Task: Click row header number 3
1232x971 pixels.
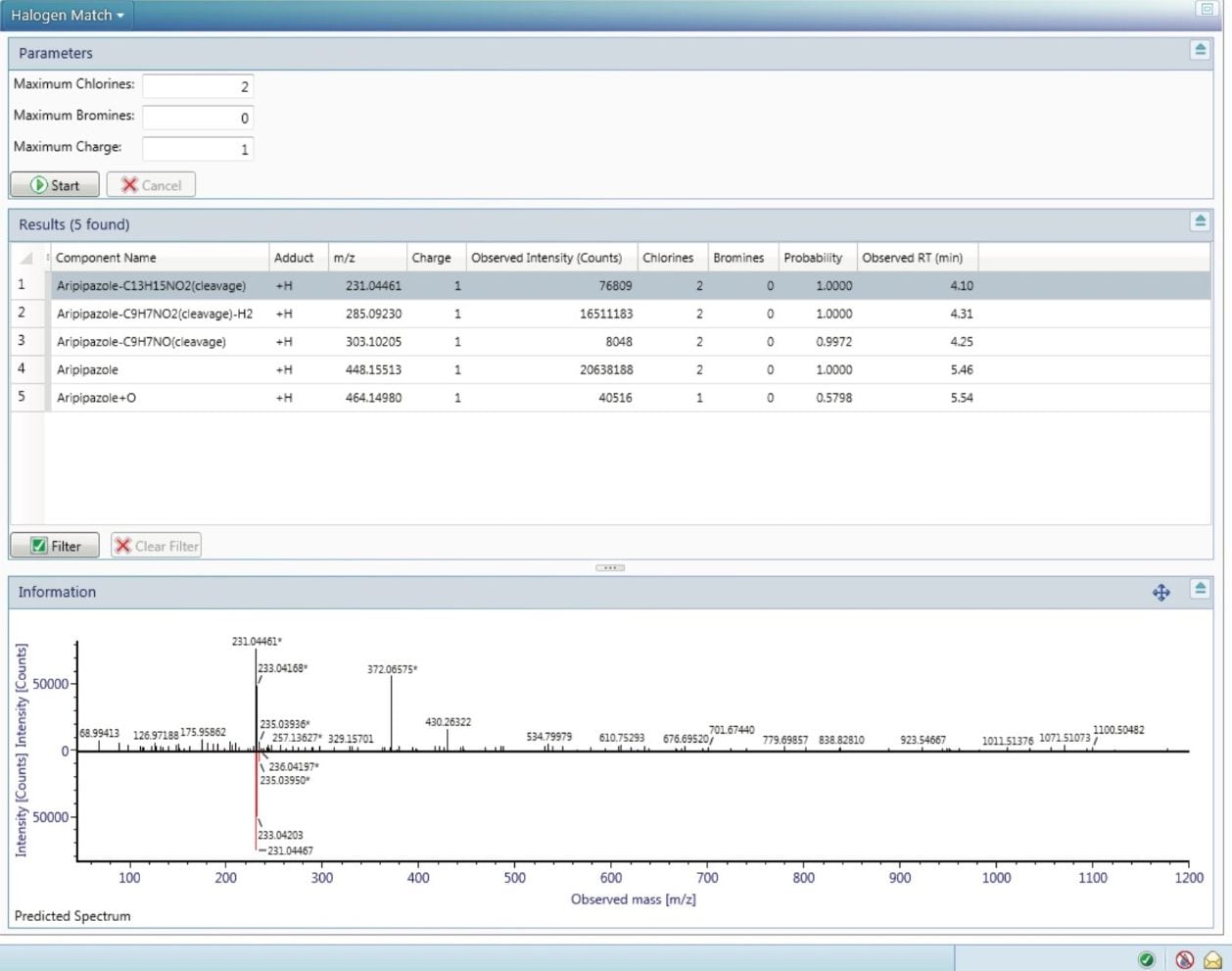Action: coord(22,341)
